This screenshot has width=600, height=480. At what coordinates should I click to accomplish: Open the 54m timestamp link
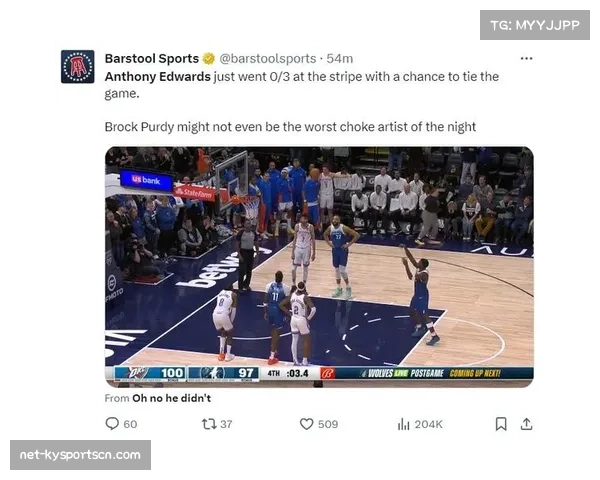[340, 59]
